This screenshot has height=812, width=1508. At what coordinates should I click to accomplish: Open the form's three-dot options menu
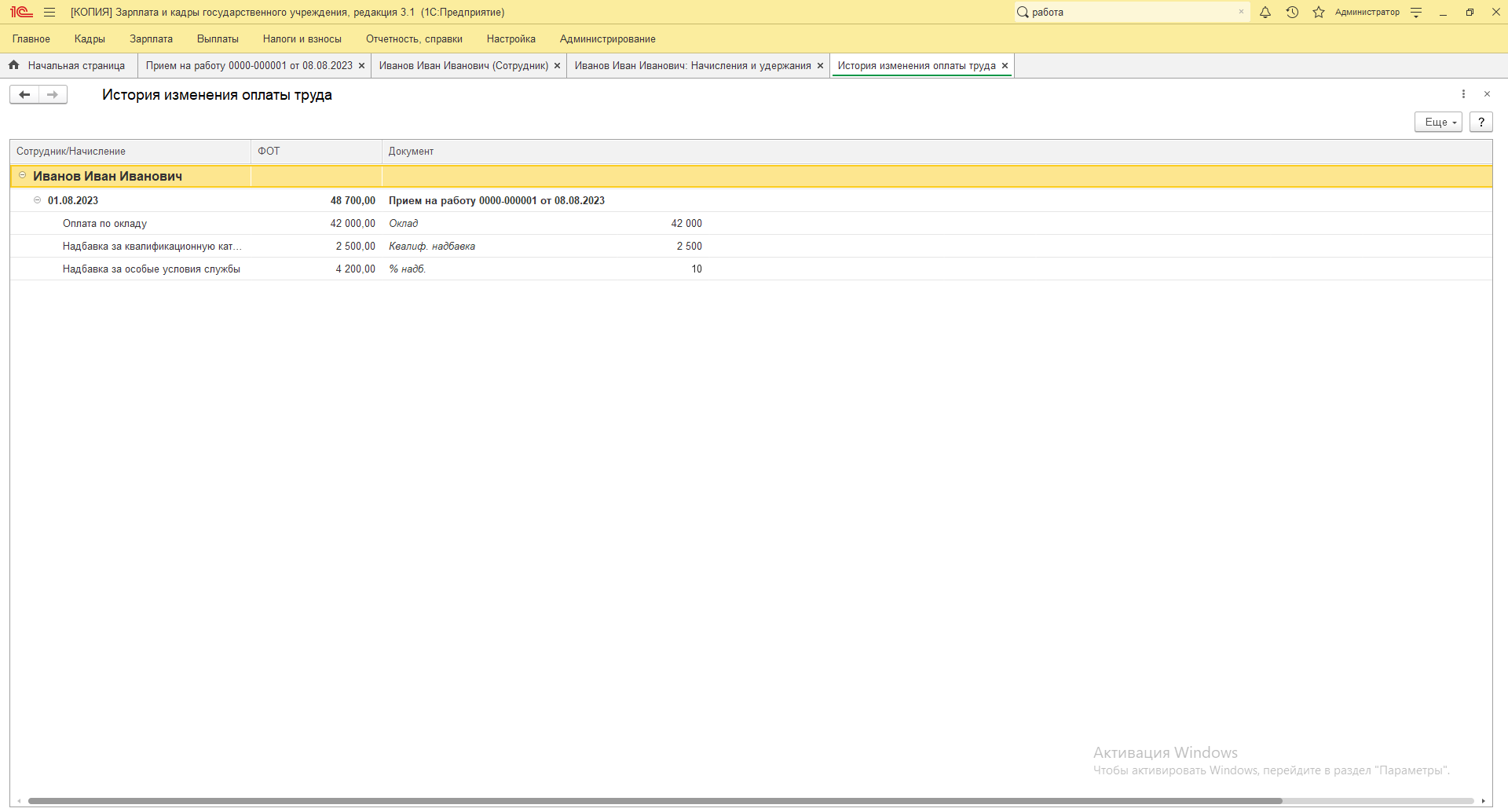(x=1463, y=94)
